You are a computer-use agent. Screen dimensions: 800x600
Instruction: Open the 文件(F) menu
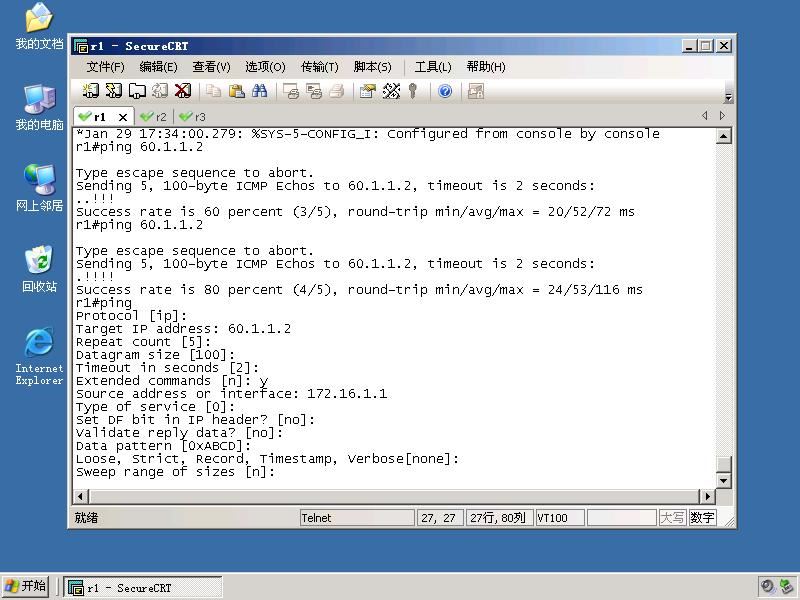point(105,67)
